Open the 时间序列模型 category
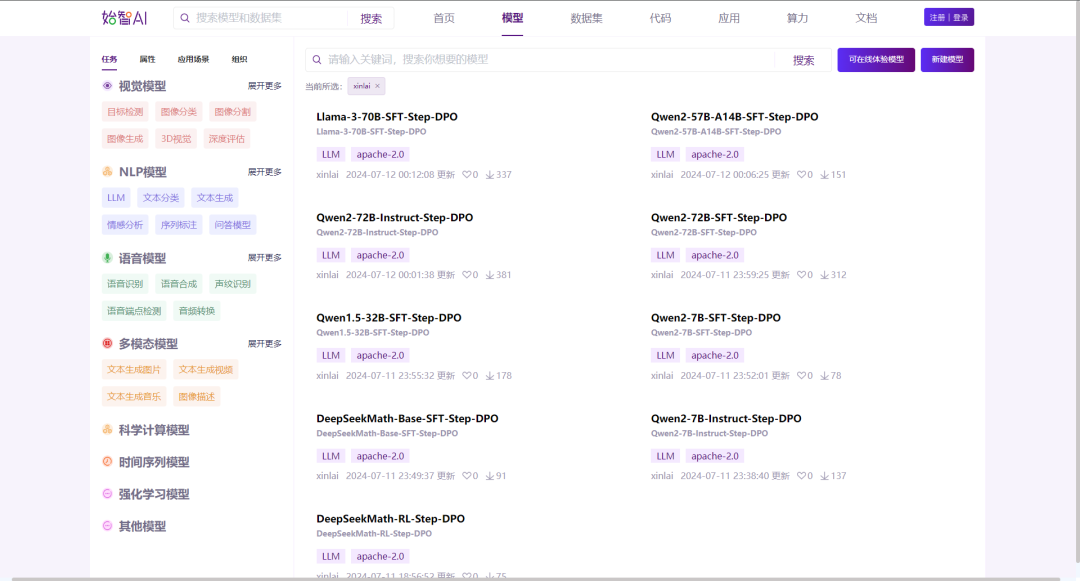The width and height of the screenshot is (1080, 581). (x=154, y=462)
